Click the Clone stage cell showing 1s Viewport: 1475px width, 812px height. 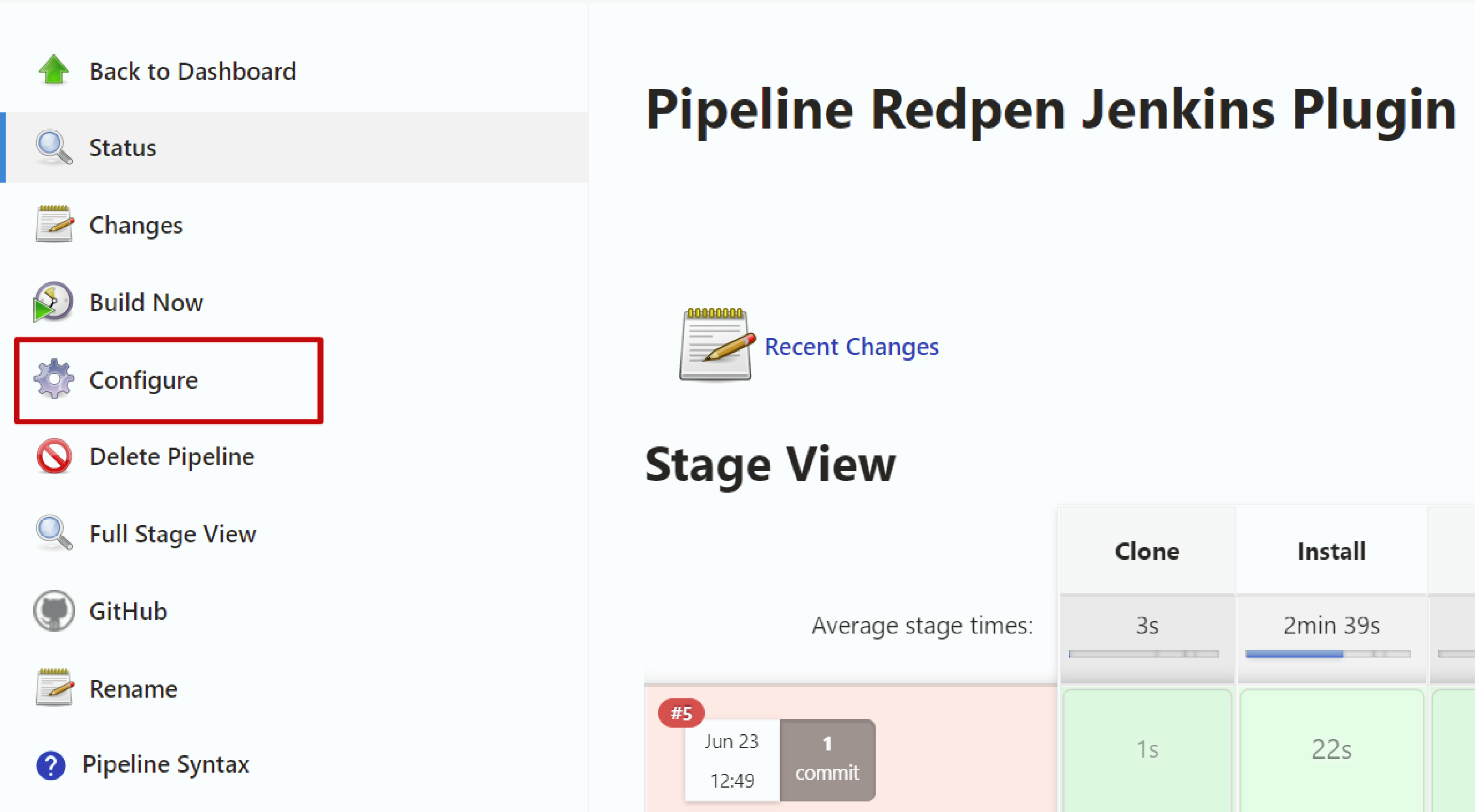pyautogui.click(x=1147, y=750)
